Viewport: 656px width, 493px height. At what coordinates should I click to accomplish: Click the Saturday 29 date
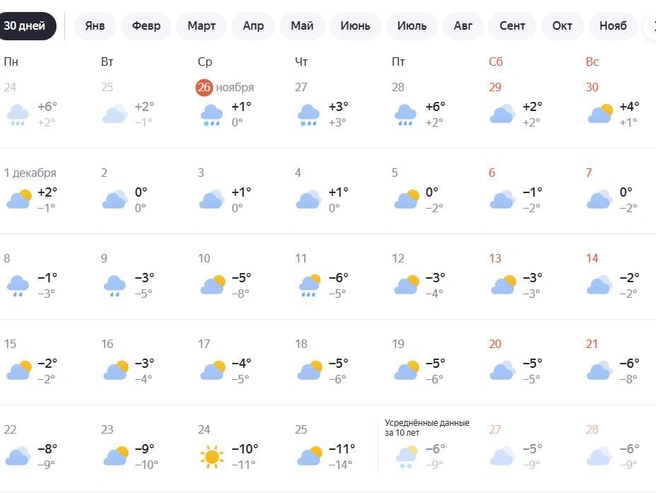[x=495, y=87]
